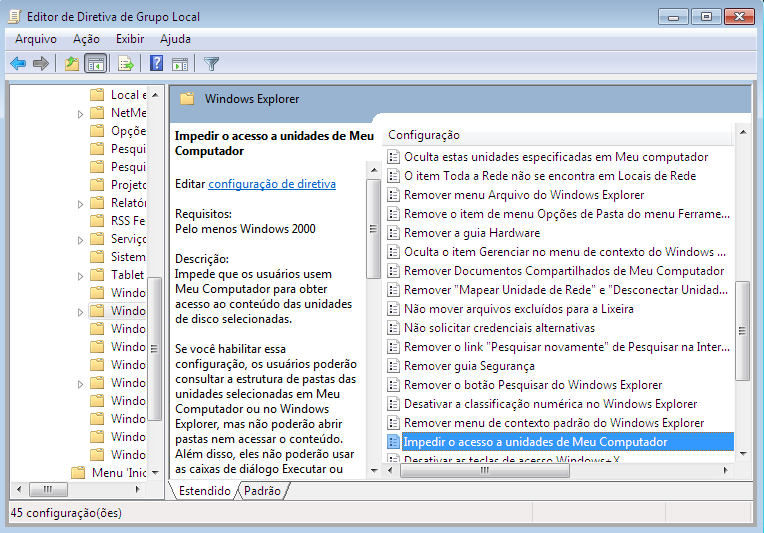
Task: Expand the Serviç tree node
Action: pos(80,240)
